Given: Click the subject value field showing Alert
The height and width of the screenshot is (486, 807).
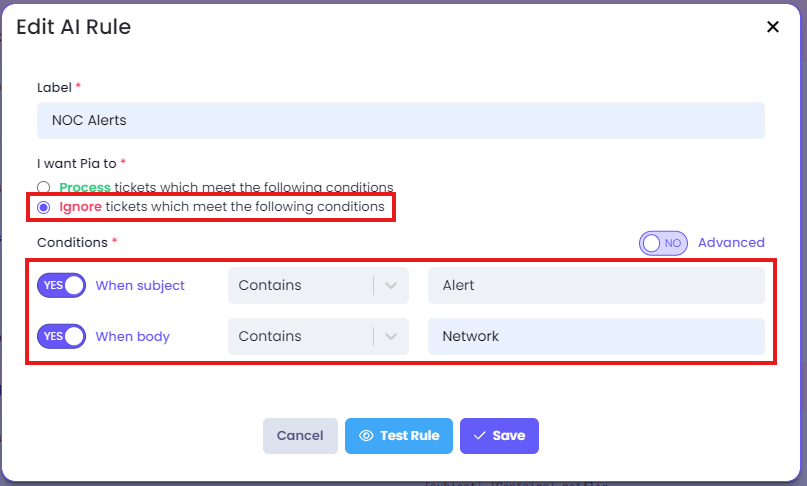Looking at the screenshot, I should [596, 285].
